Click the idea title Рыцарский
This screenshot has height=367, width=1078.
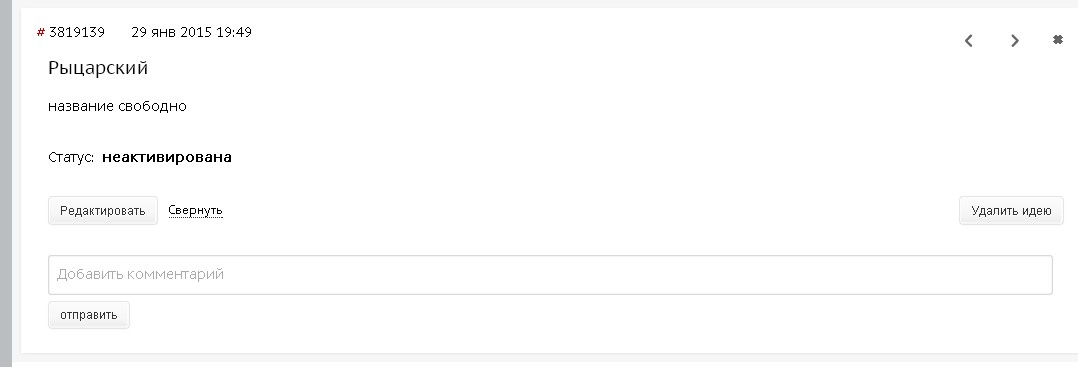pyautogui.click(x=98, y=68)
